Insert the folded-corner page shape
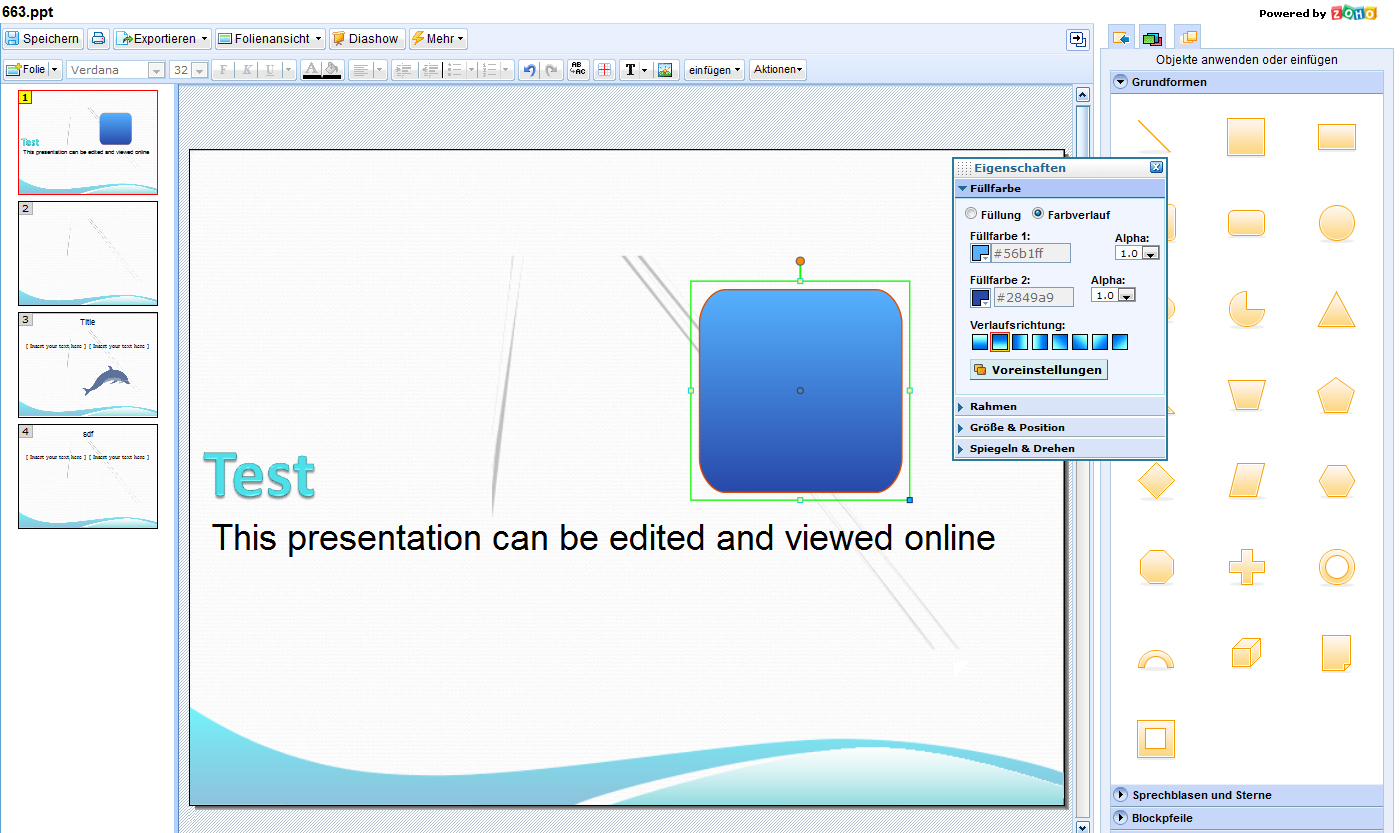Image resolution: width=1400 pixels, height=833 pixels. pyautogui.click(x=1337, y=653)
